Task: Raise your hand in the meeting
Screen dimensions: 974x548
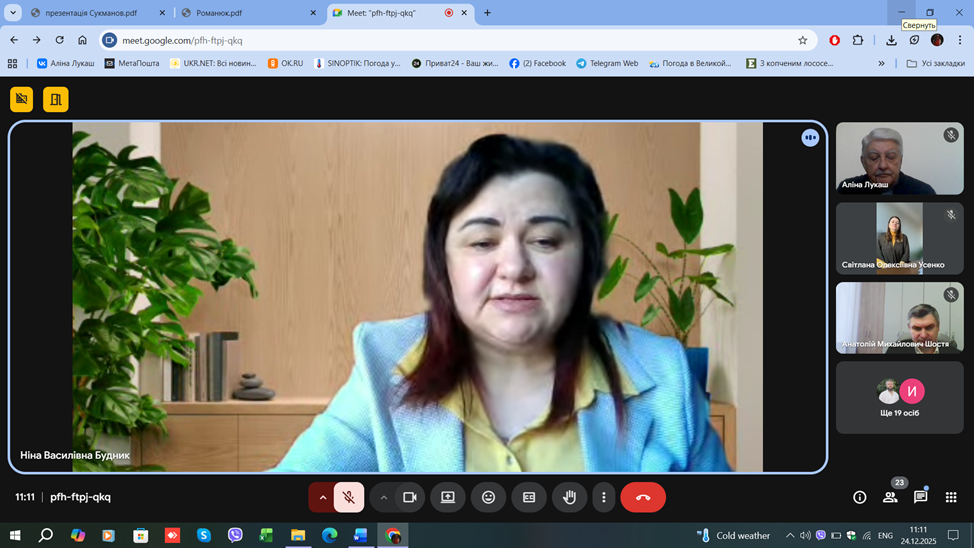Action: pyautogui.click(x=569, y=497)
